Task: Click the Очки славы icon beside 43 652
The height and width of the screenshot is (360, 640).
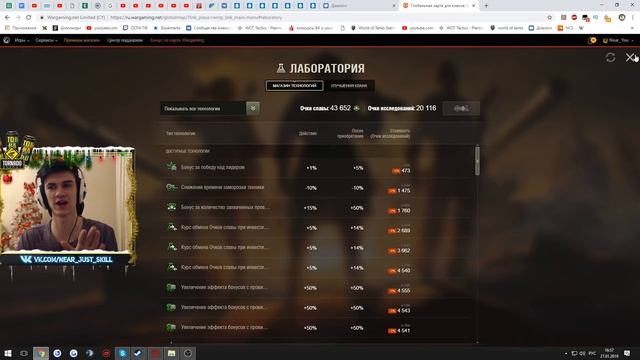Action: (356, 108)
